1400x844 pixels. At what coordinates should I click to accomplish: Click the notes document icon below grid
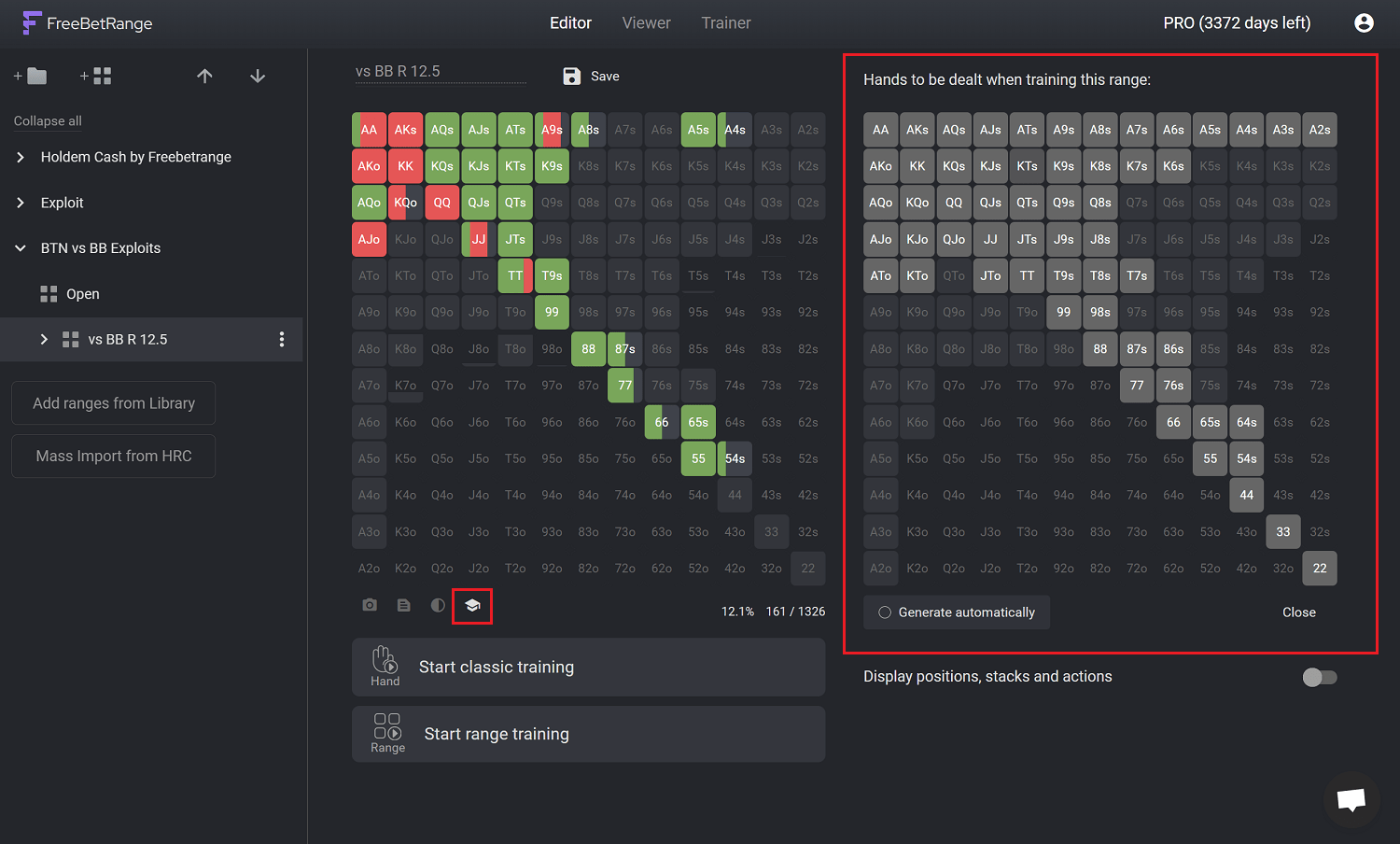[x=403, y=605]
